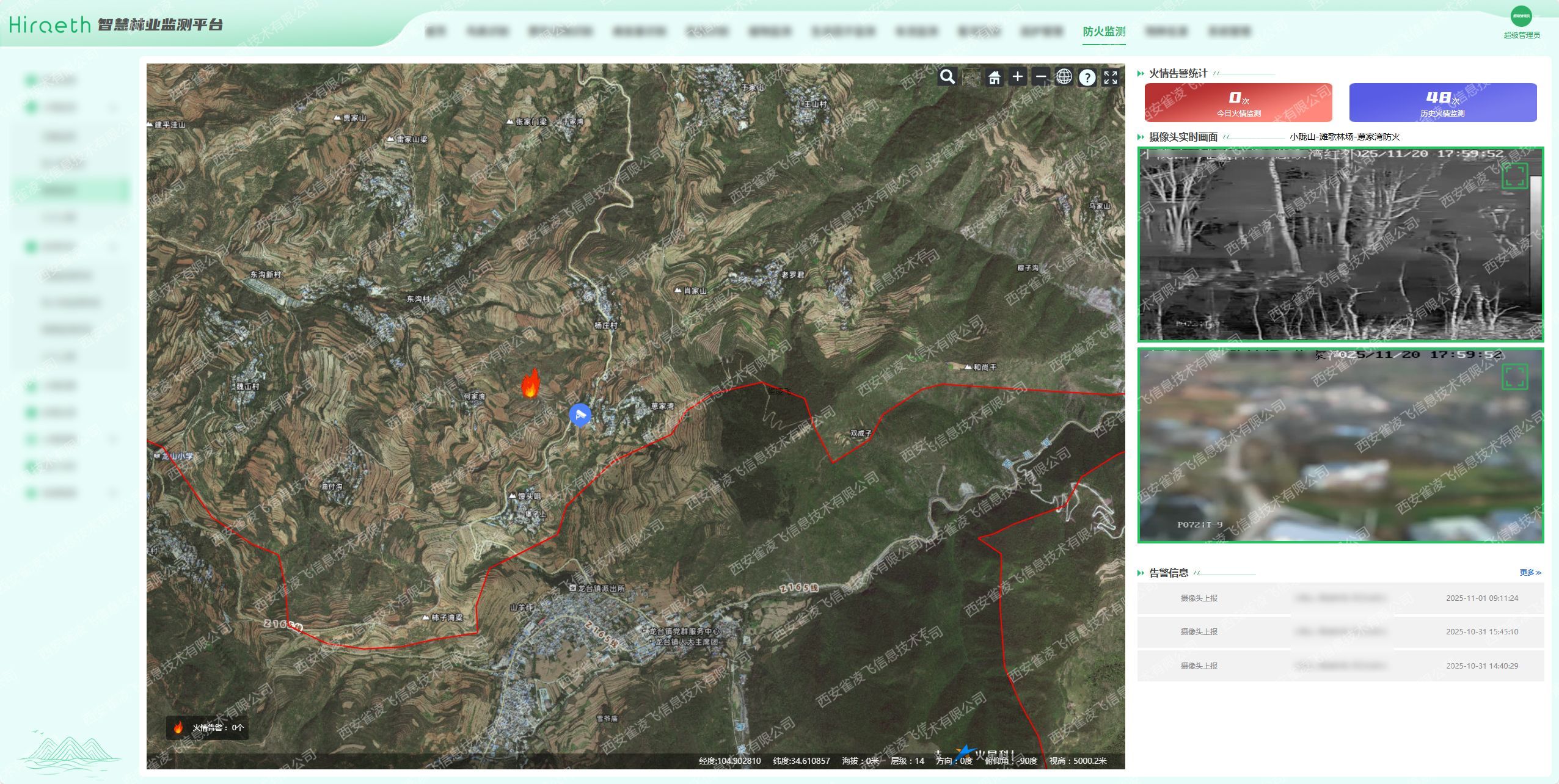Switch to the 防火监测 tab

(x=1104, y=31)
